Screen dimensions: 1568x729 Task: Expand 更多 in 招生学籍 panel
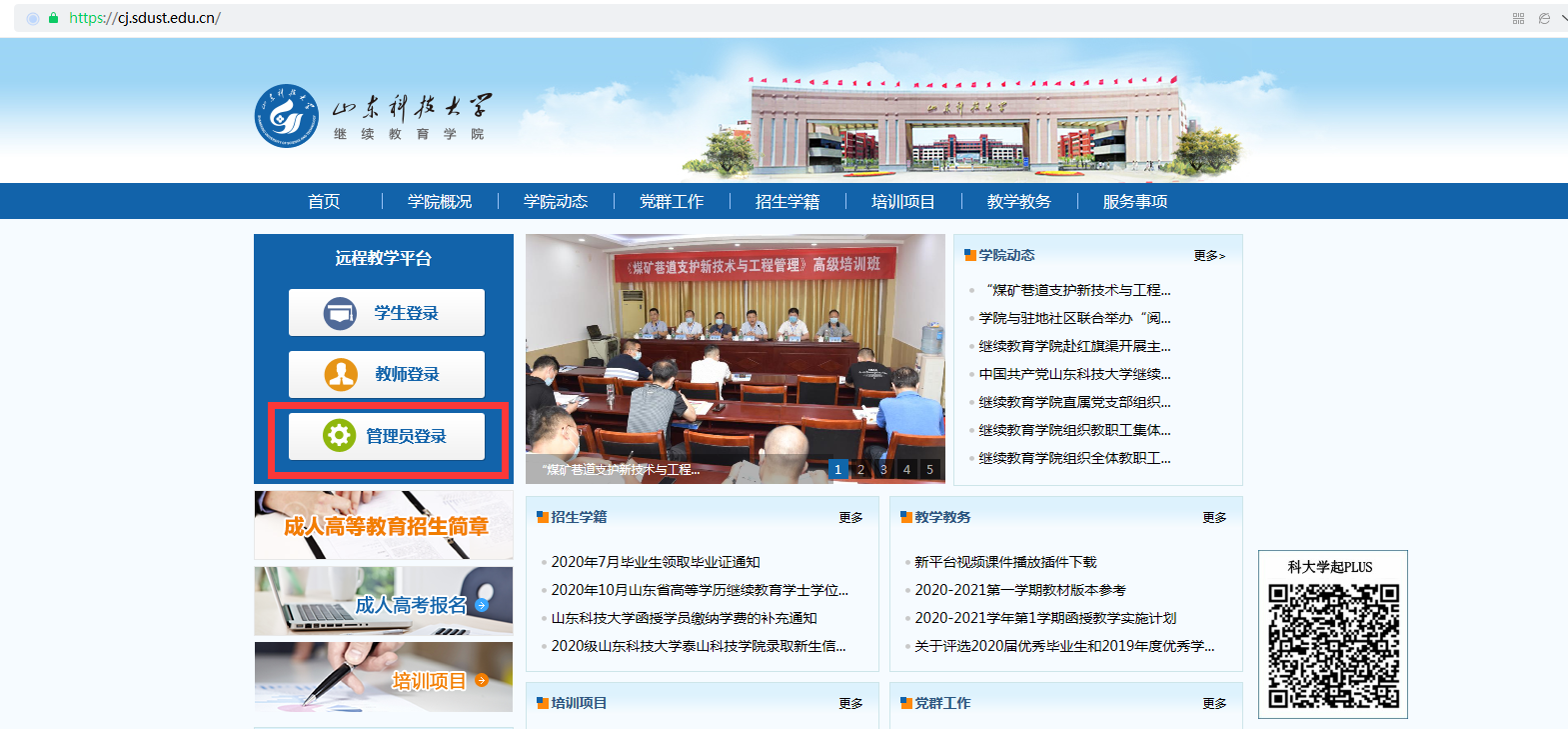(x=850, y=518)
